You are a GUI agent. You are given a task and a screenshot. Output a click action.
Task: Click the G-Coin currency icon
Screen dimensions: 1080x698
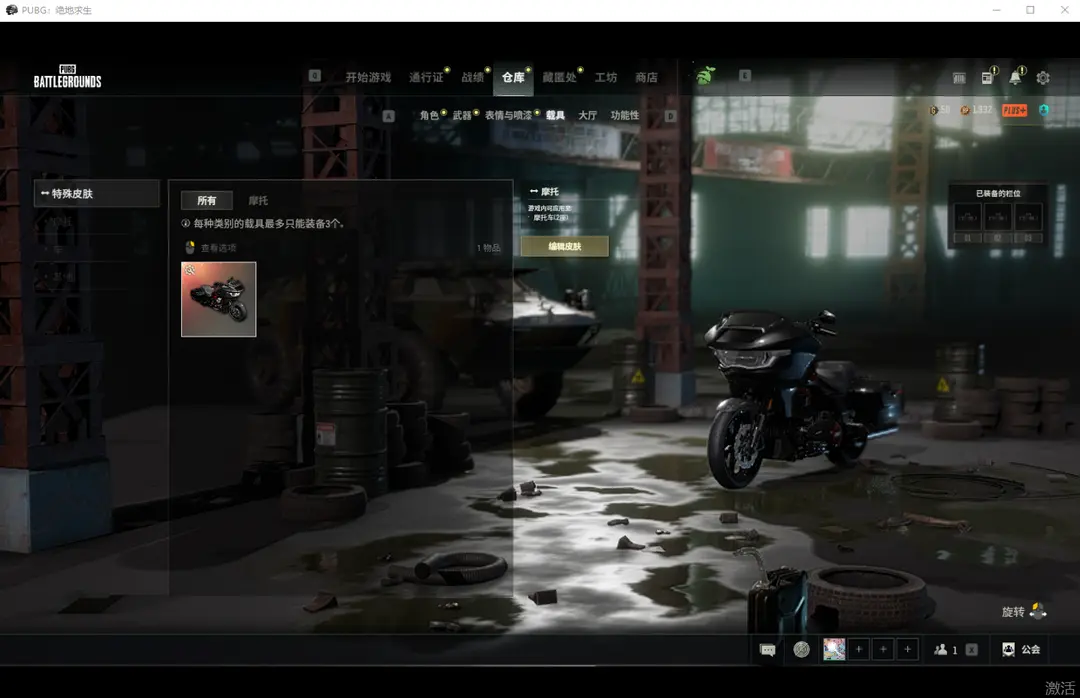coord(933,110)
